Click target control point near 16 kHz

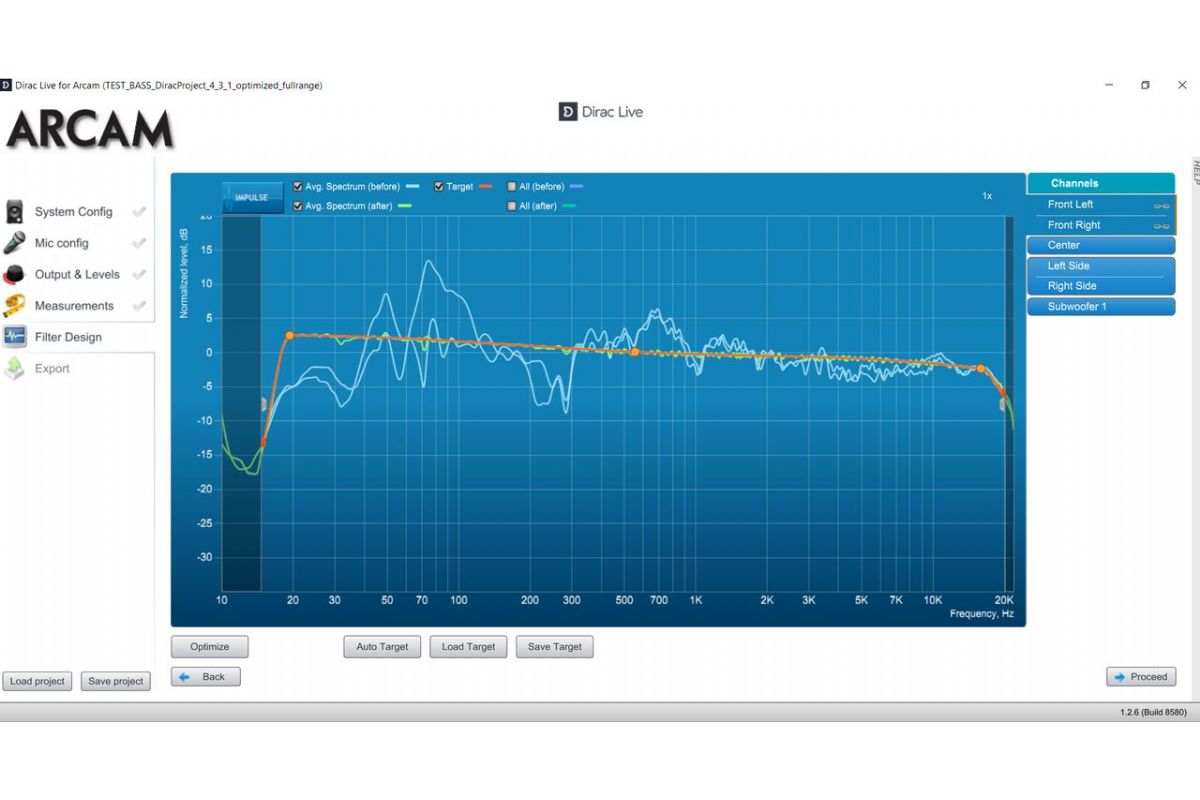981,369
